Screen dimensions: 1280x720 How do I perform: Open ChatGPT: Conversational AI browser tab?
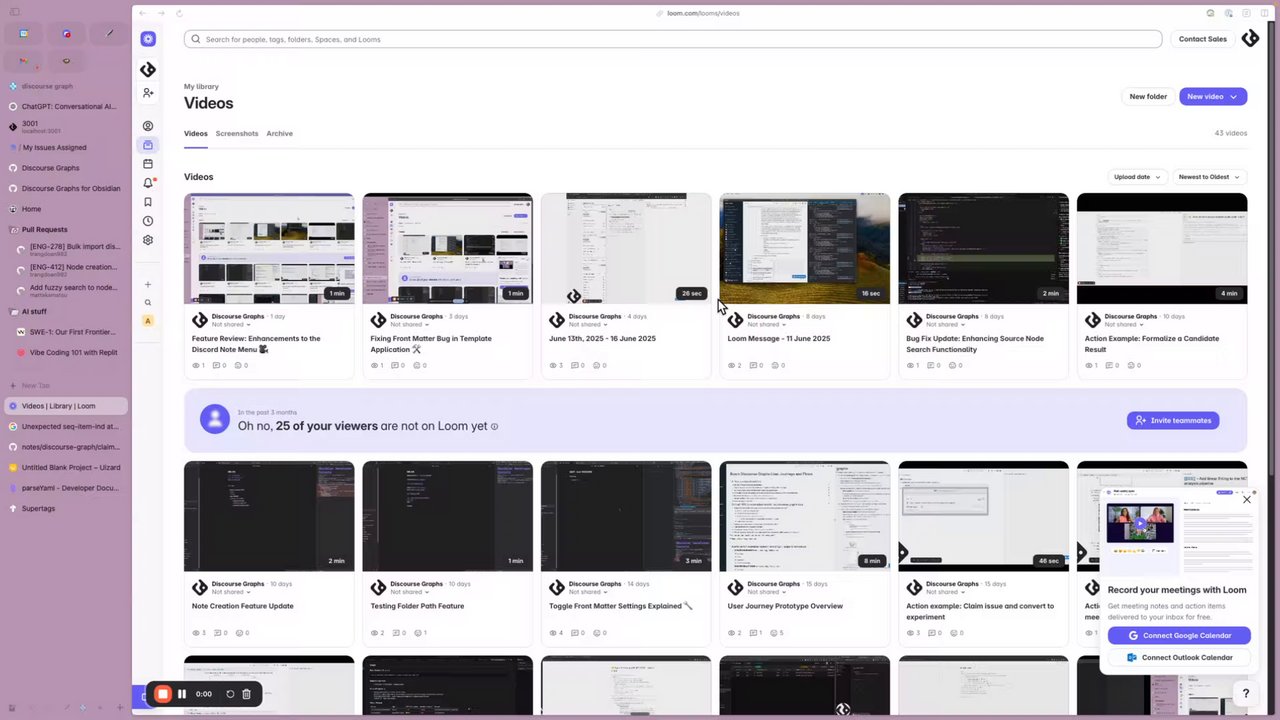point(65,106)
